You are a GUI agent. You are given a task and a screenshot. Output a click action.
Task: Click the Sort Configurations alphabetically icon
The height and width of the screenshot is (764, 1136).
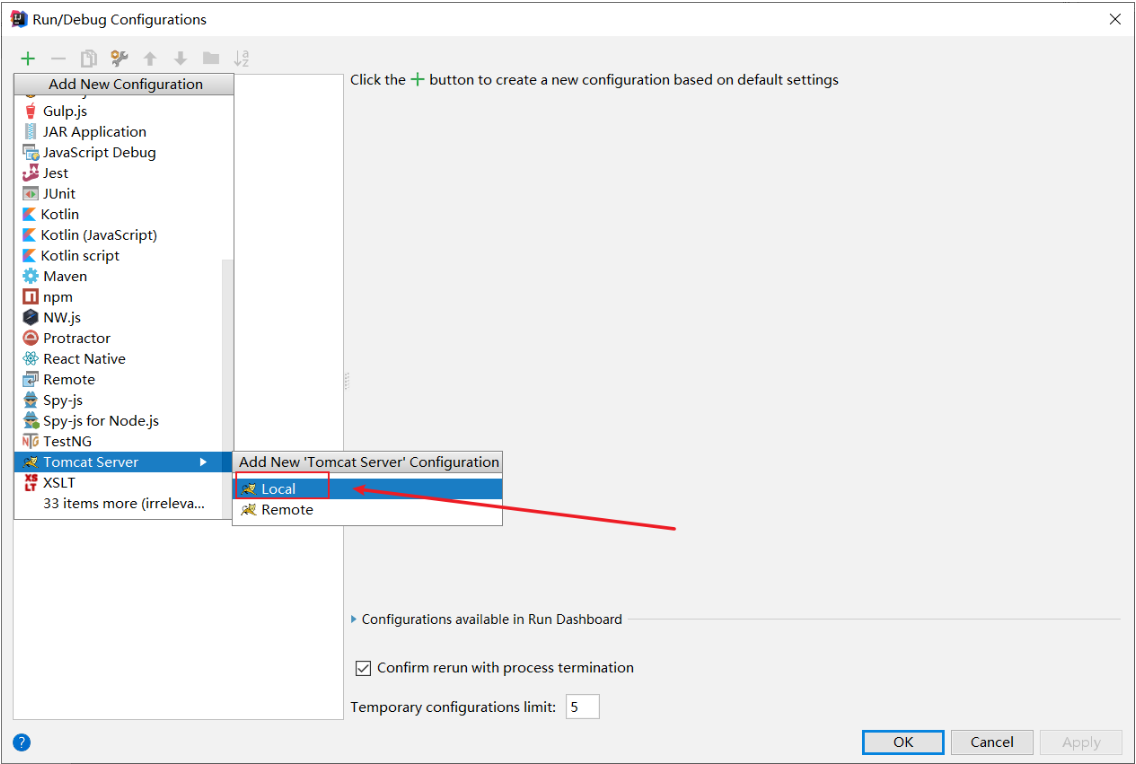241,59
